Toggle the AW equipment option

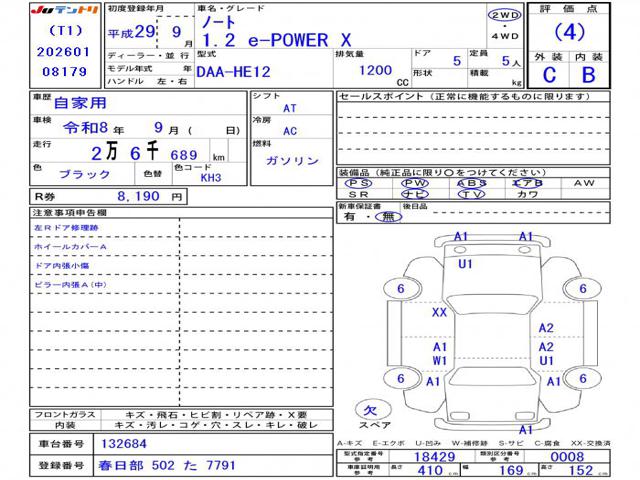tap(584, 183)
